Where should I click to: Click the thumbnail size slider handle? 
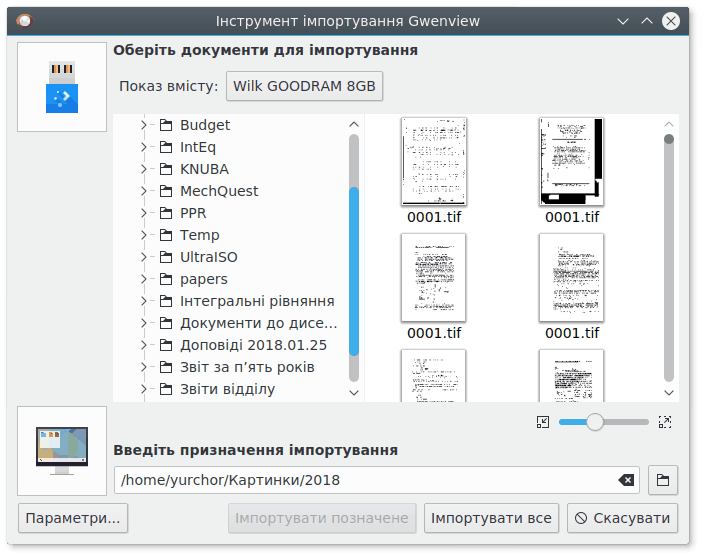click(595, 422)
